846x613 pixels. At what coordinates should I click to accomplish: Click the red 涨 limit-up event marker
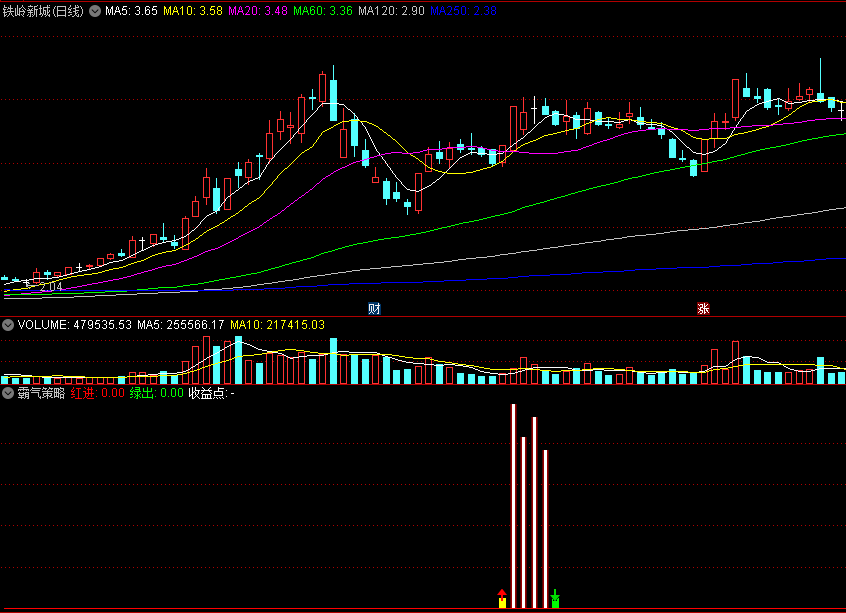(x=703, y=309)
